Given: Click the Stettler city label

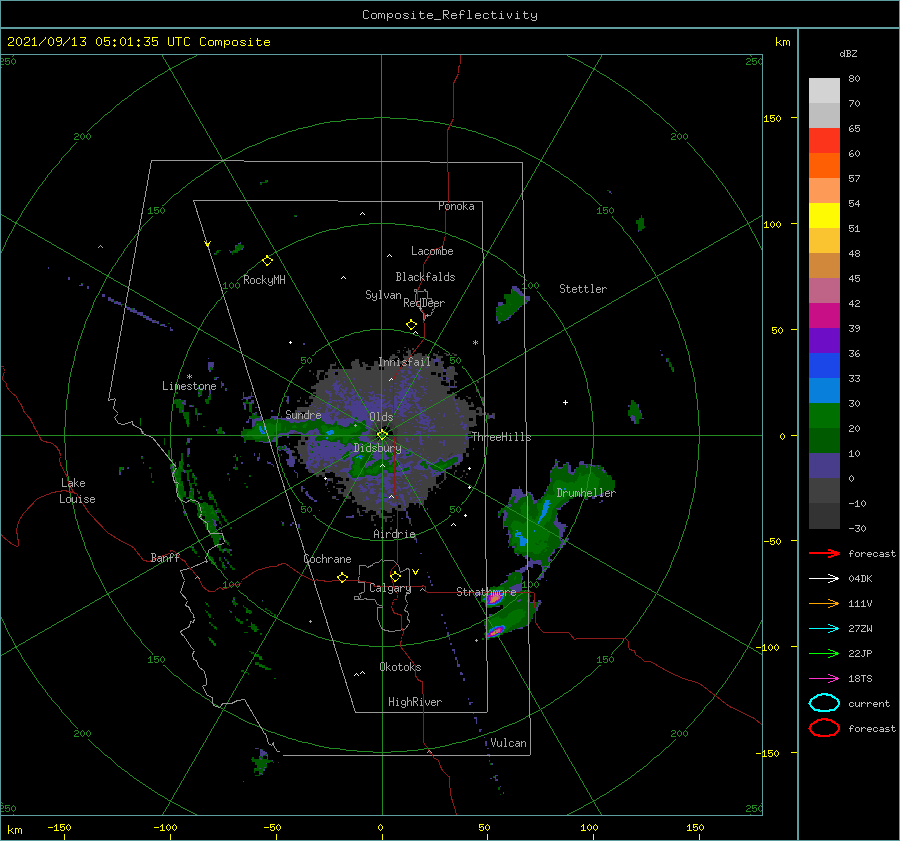Looking at the screenshot, I should pyautogui.click(x=583, y=289).
